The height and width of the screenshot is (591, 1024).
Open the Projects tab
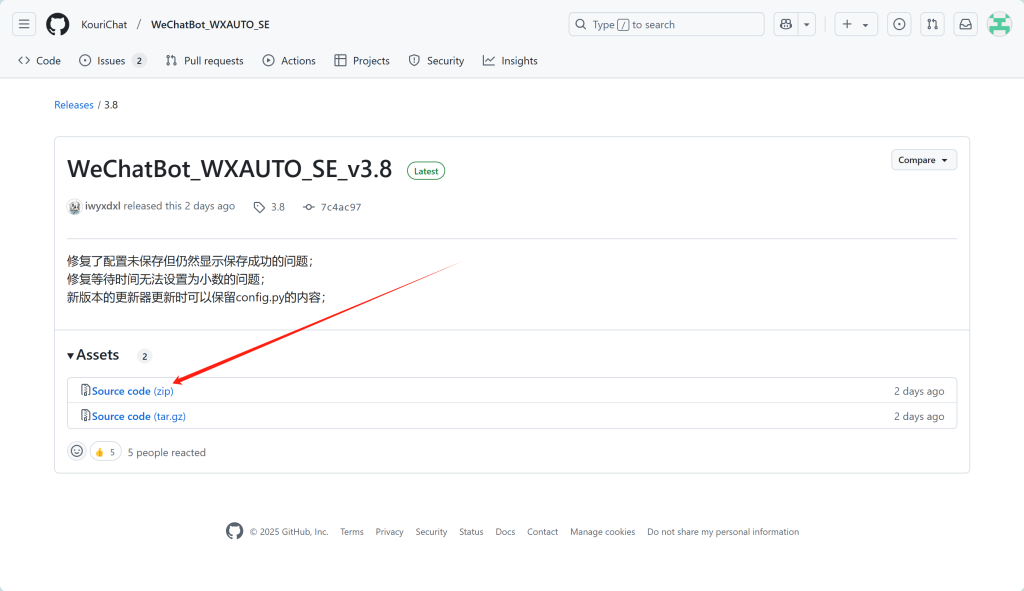(362, 61)
